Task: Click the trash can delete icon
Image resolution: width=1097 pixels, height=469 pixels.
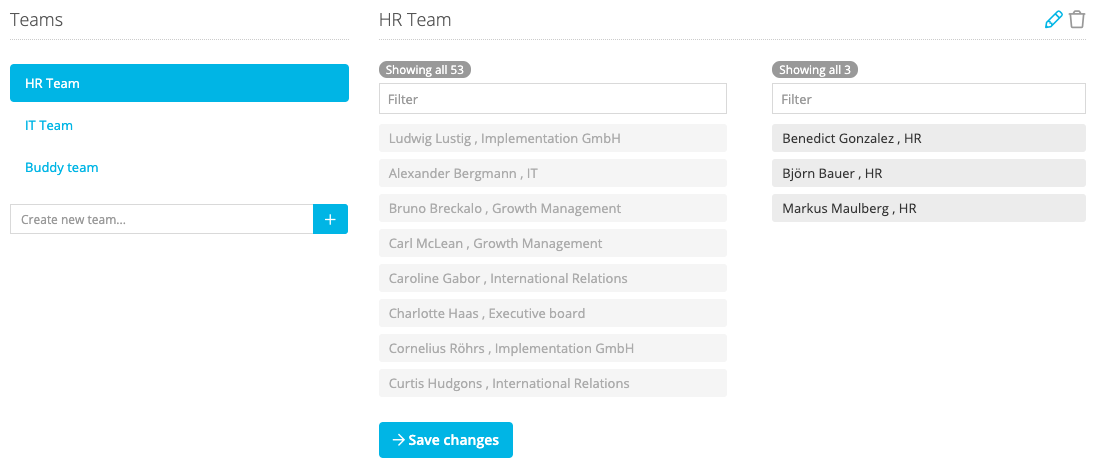Action: pyautogui.click(x=1077, y=20)
